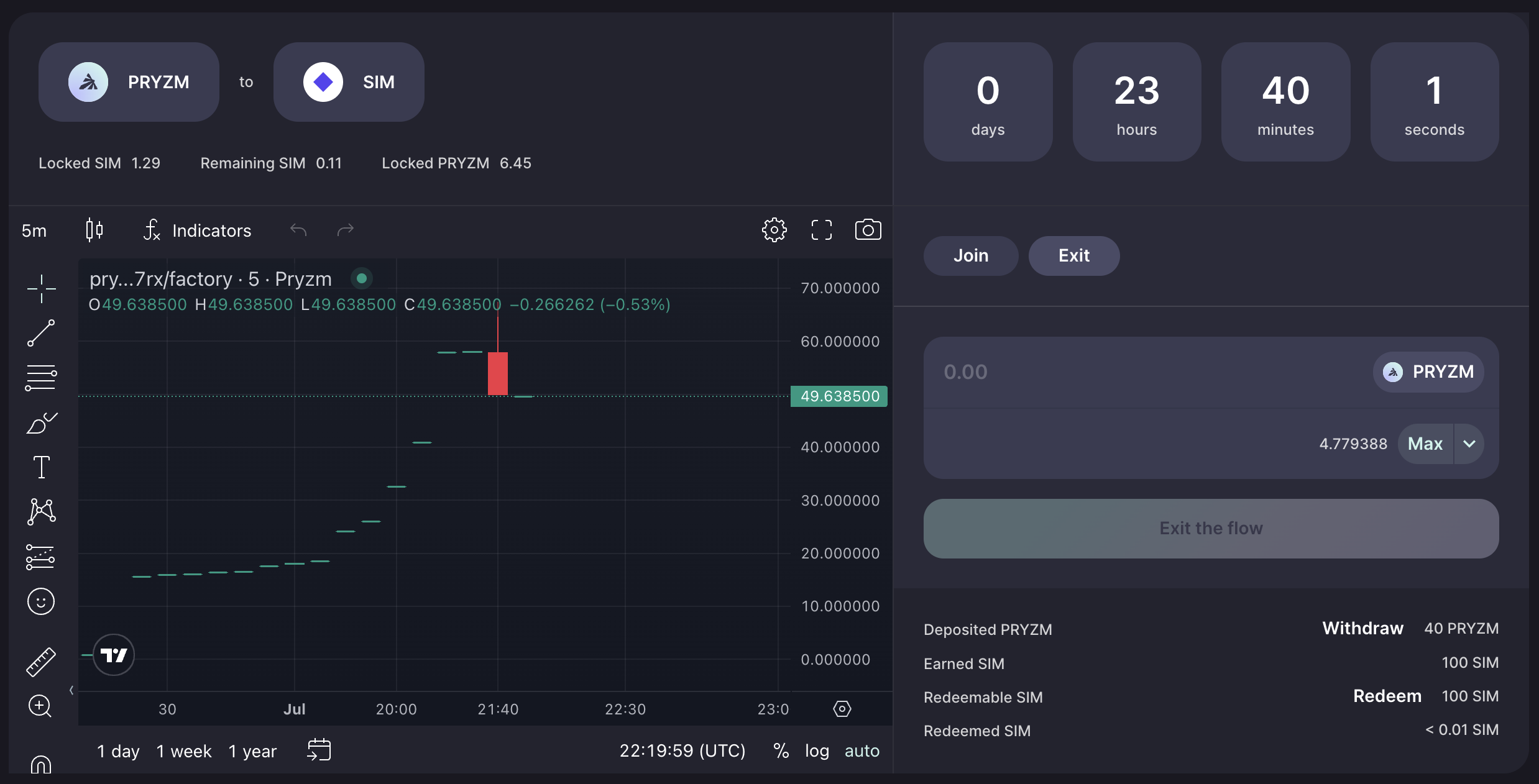Open chart settings gear
This screenshot has height=784, width=1539.
tap(774, 230)
